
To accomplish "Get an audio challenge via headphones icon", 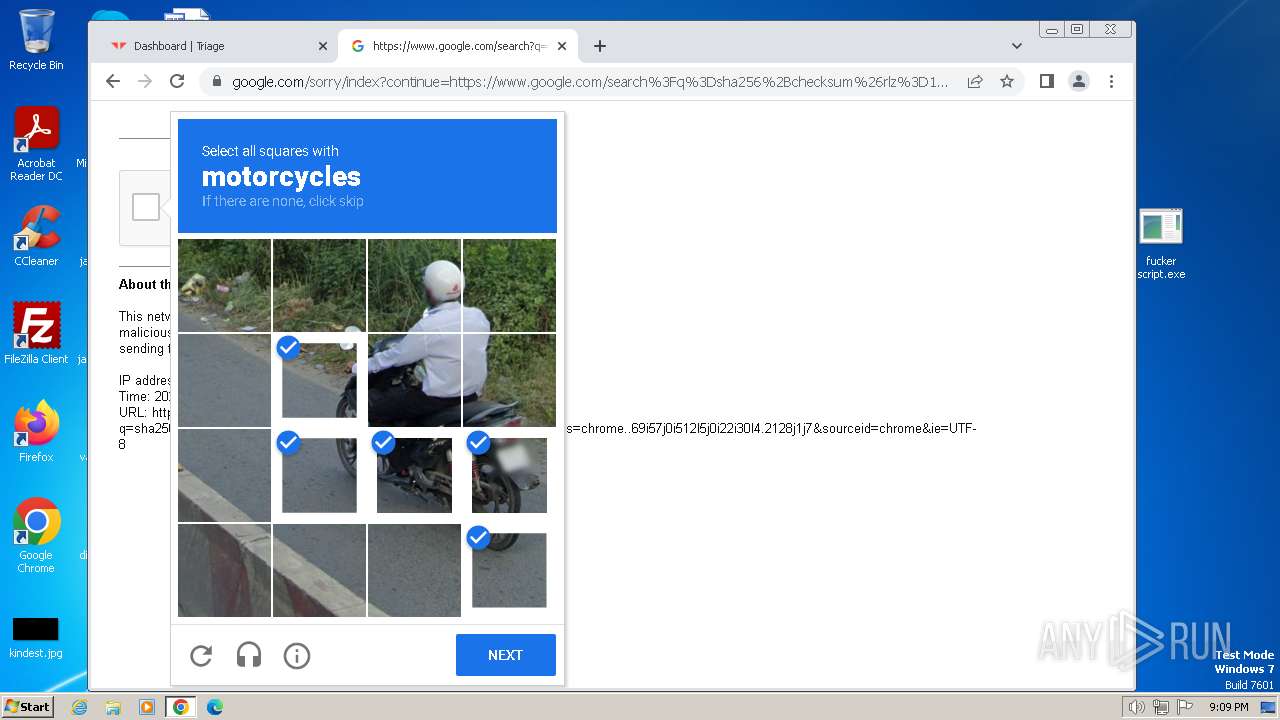I will tap(249, 655).
